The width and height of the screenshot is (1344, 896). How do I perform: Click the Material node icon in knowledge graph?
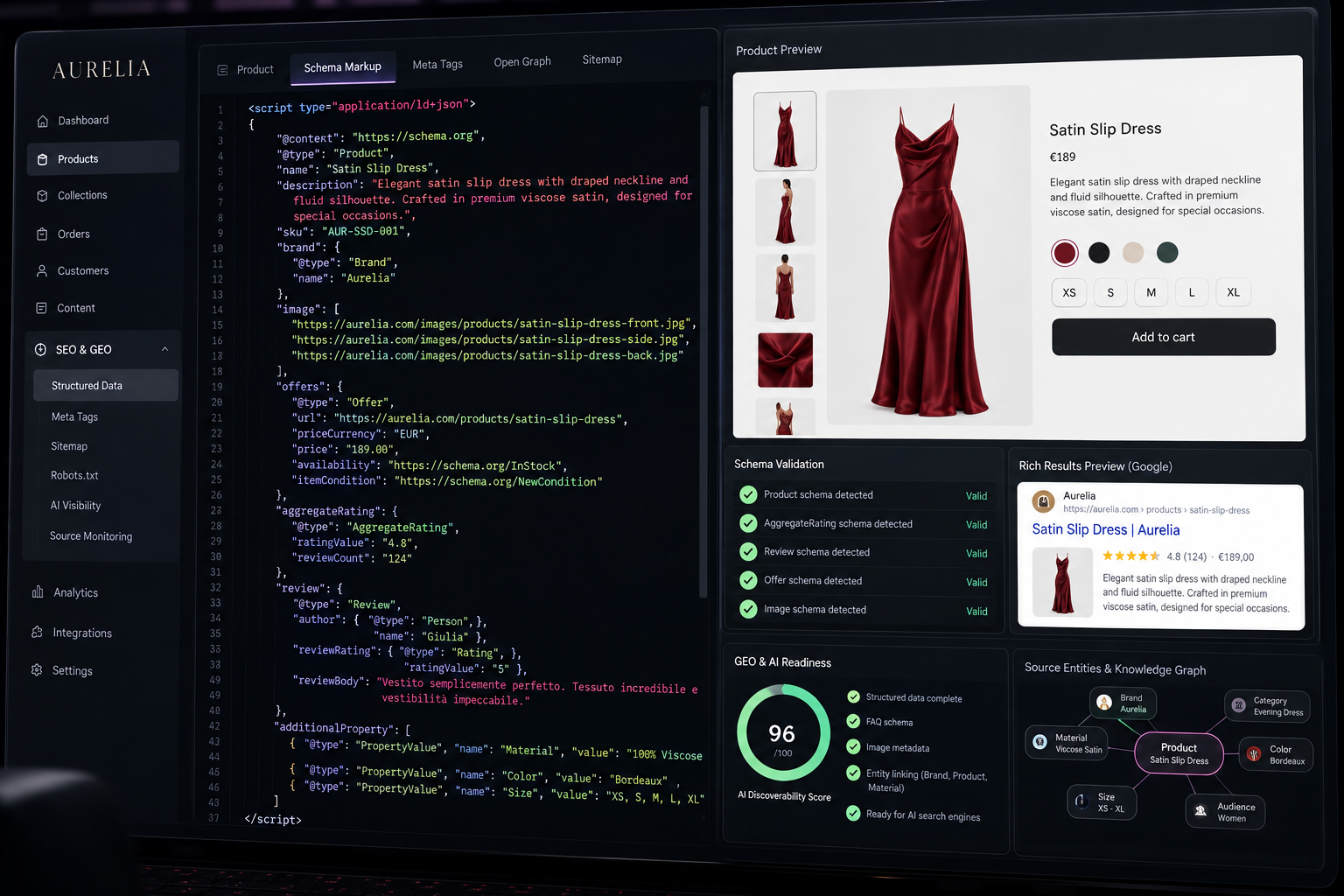(x=1039, y=742)
